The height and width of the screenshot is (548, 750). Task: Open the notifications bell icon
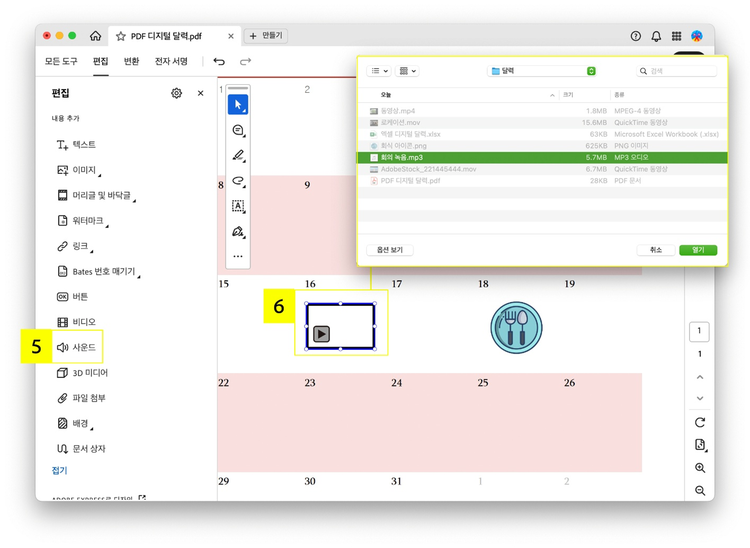coord(656,36)
